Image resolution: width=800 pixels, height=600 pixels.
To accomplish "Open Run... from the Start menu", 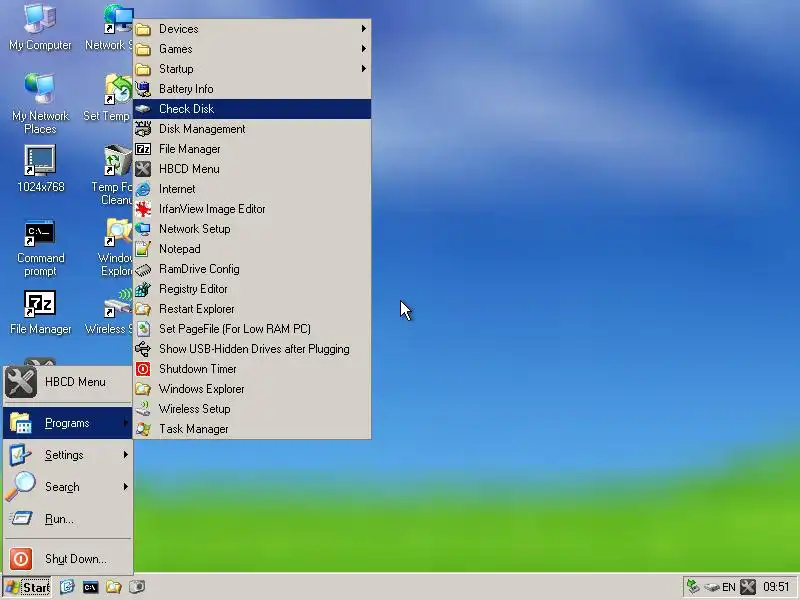I will click(x=68, y=519).
